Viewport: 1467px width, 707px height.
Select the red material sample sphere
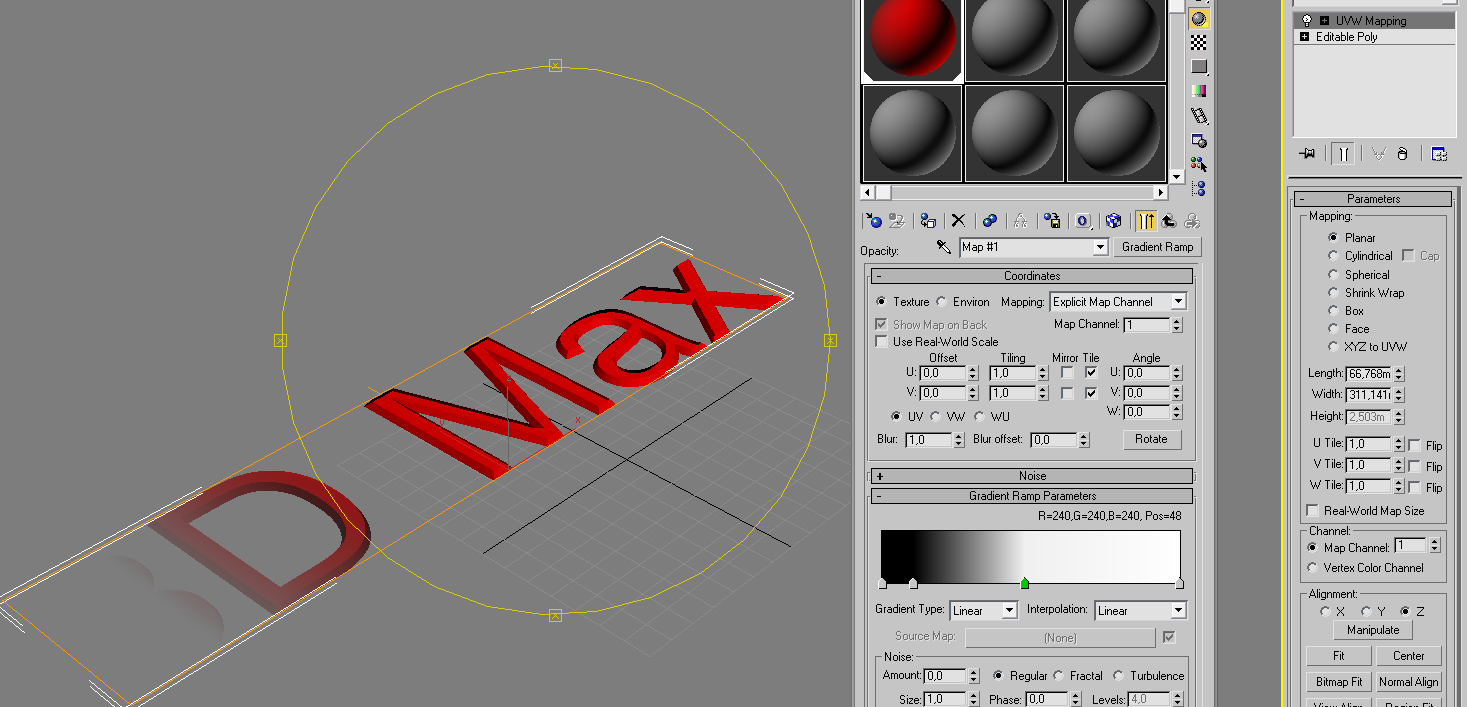click(912, 38)
